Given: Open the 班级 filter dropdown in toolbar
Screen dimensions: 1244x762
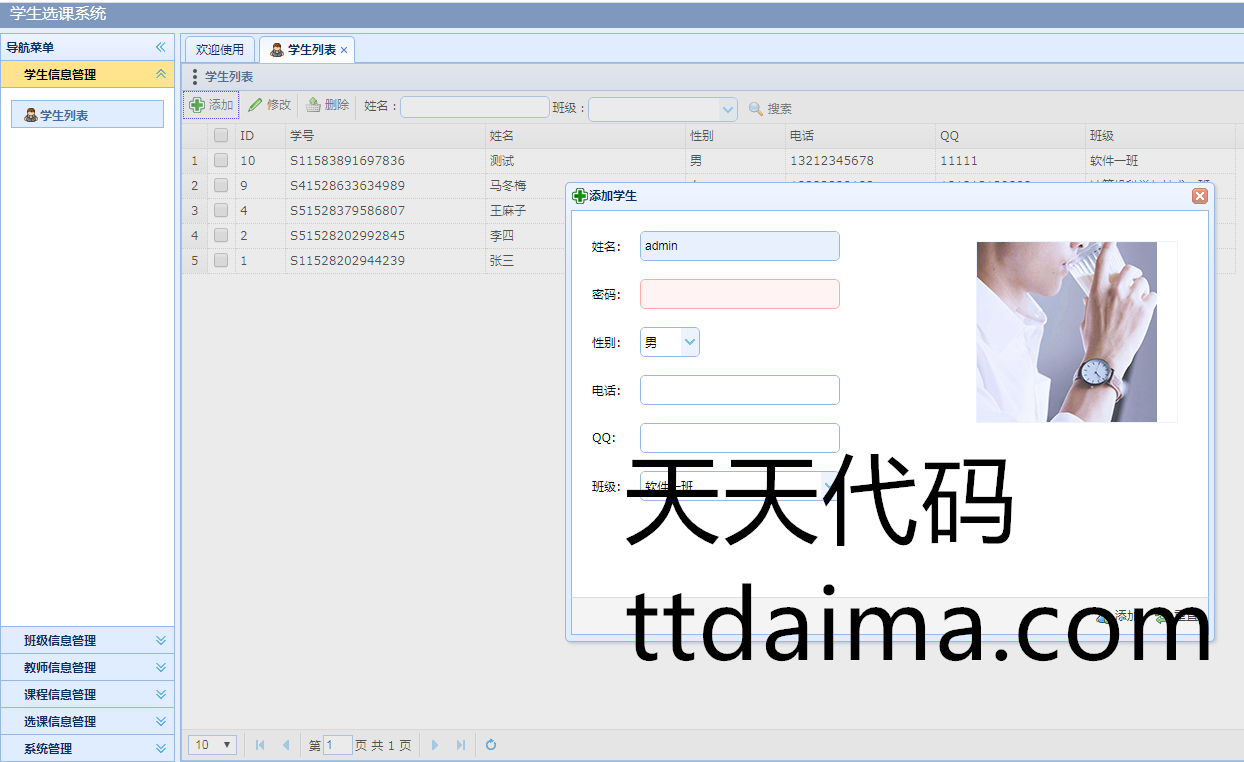Looking at the screenshot, I should pyautogui.click(x=727, y=109).
